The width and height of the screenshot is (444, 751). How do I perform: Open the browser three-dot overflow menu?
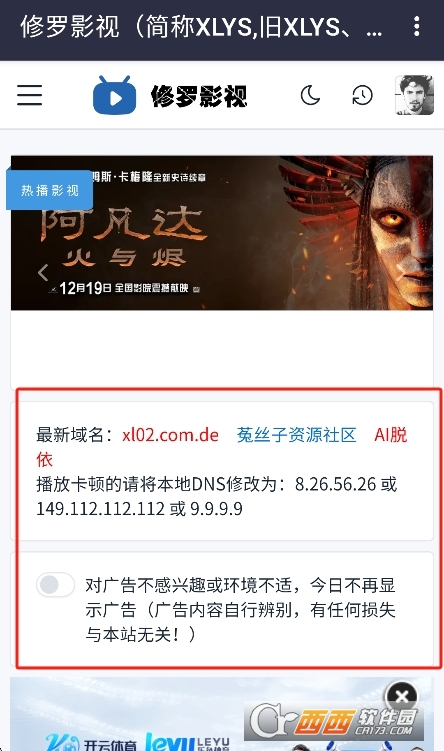(x=417, y=26)
